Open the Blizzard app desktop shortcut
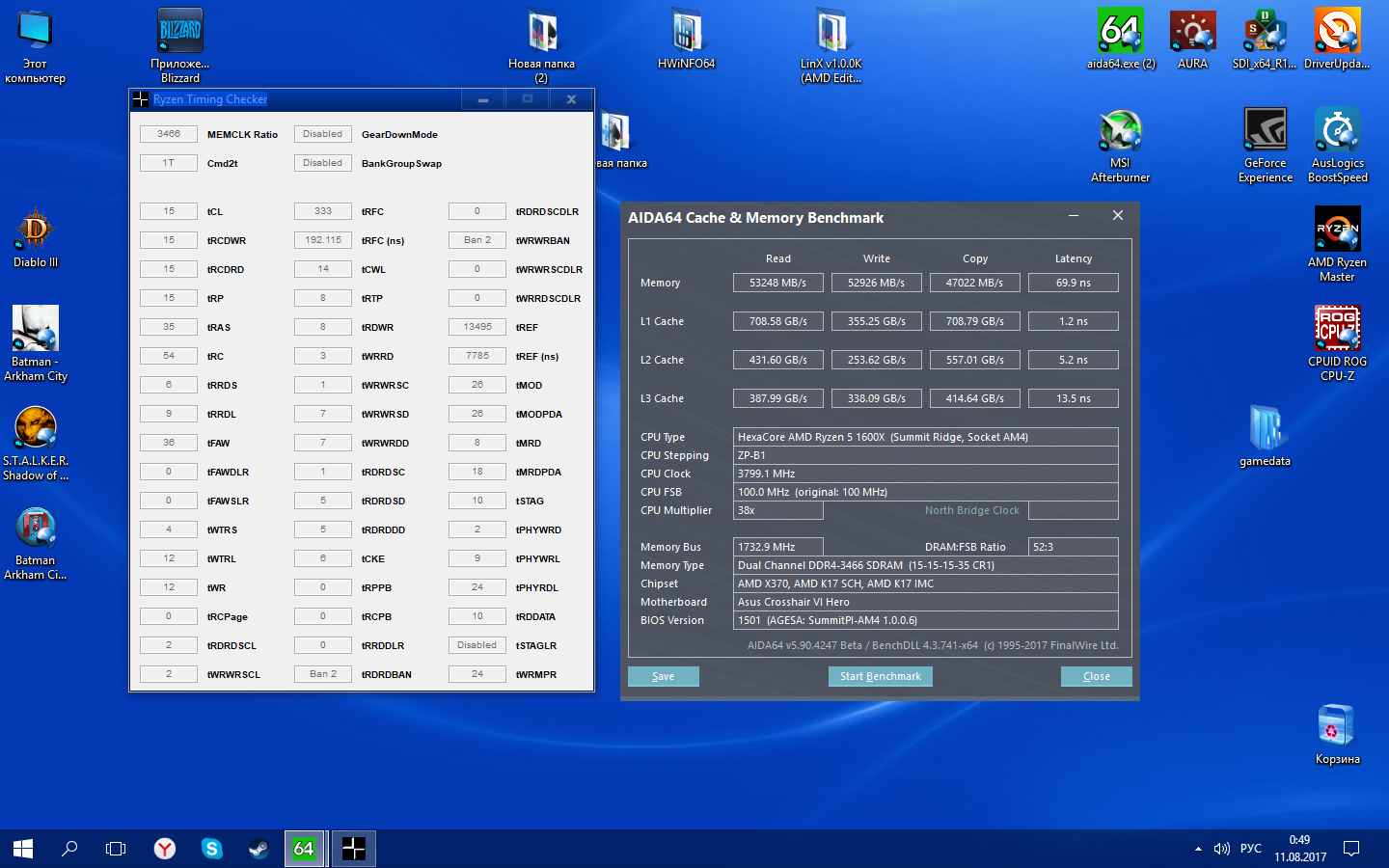This screenshot has height=868, width=1389. click(180, 45)
